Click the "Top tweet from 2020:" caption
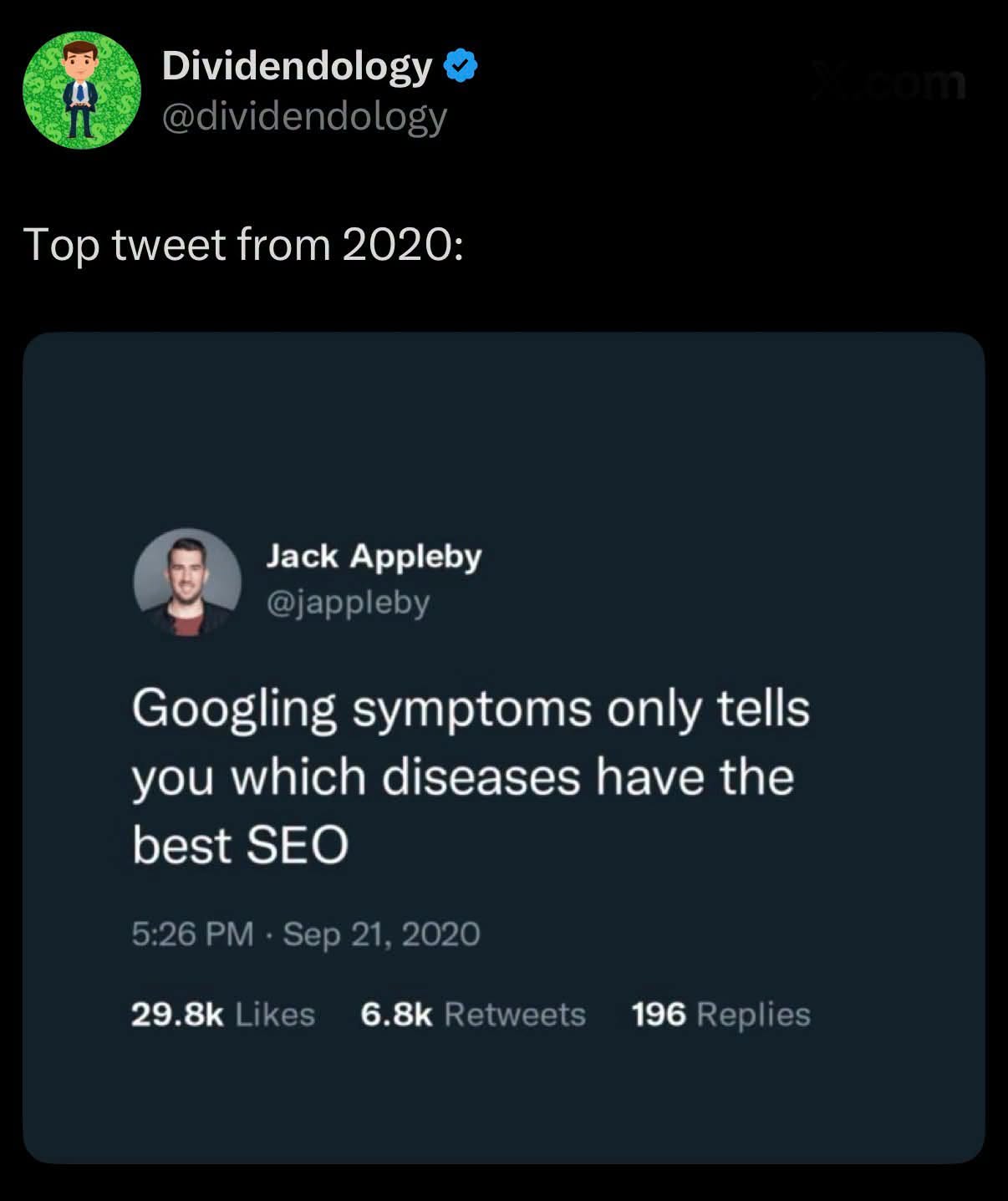Screen dimensions: 1008x1201 tap(243, 245)
